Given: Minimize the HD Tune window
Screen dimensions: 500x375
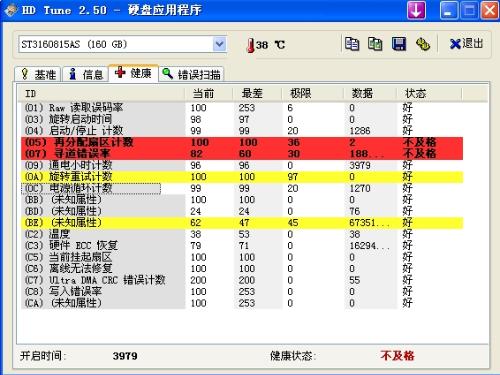Looking at the screenshot, I should click(449, 10).
